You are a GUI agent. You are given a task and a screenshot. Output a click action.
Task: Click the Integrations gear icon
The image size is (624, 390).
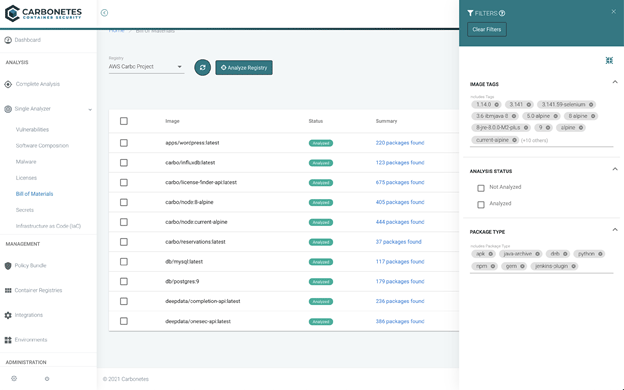8,315
